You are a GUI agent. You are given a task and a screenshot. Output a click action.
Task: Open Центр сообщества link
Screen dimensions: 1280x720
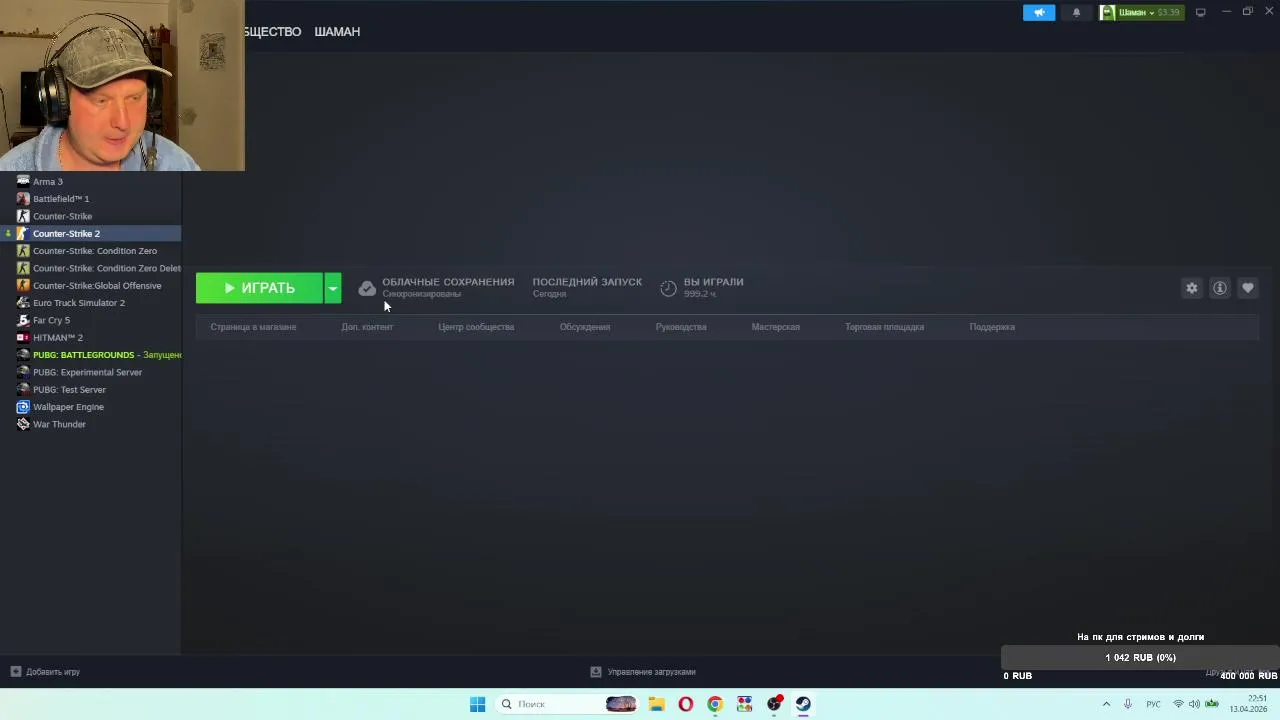(476, 327)
